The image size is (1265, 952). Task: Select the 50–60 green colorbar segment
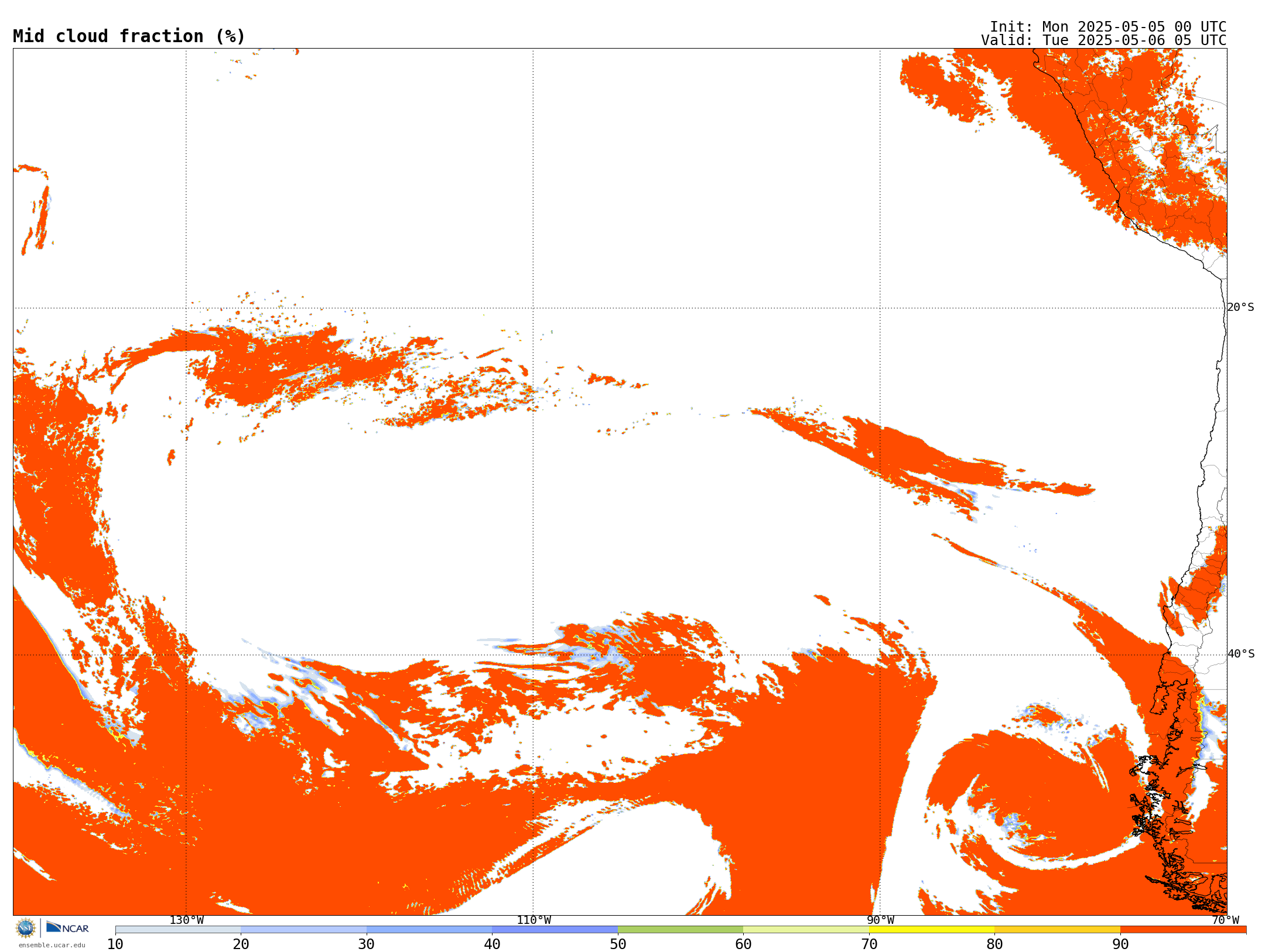[681, 930]
